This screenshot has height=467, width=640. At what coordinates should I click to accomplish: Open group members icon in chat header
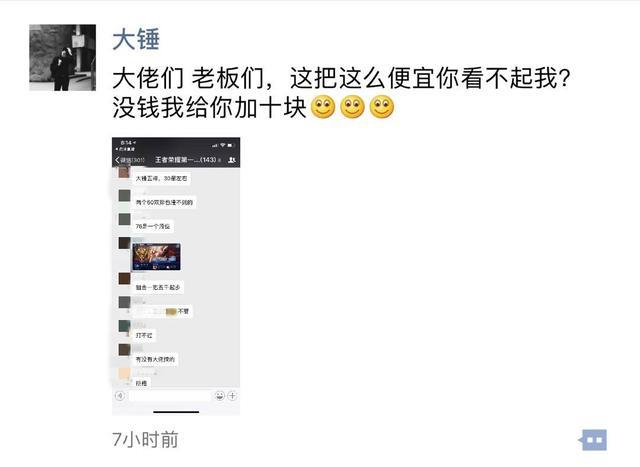point(231,160)
